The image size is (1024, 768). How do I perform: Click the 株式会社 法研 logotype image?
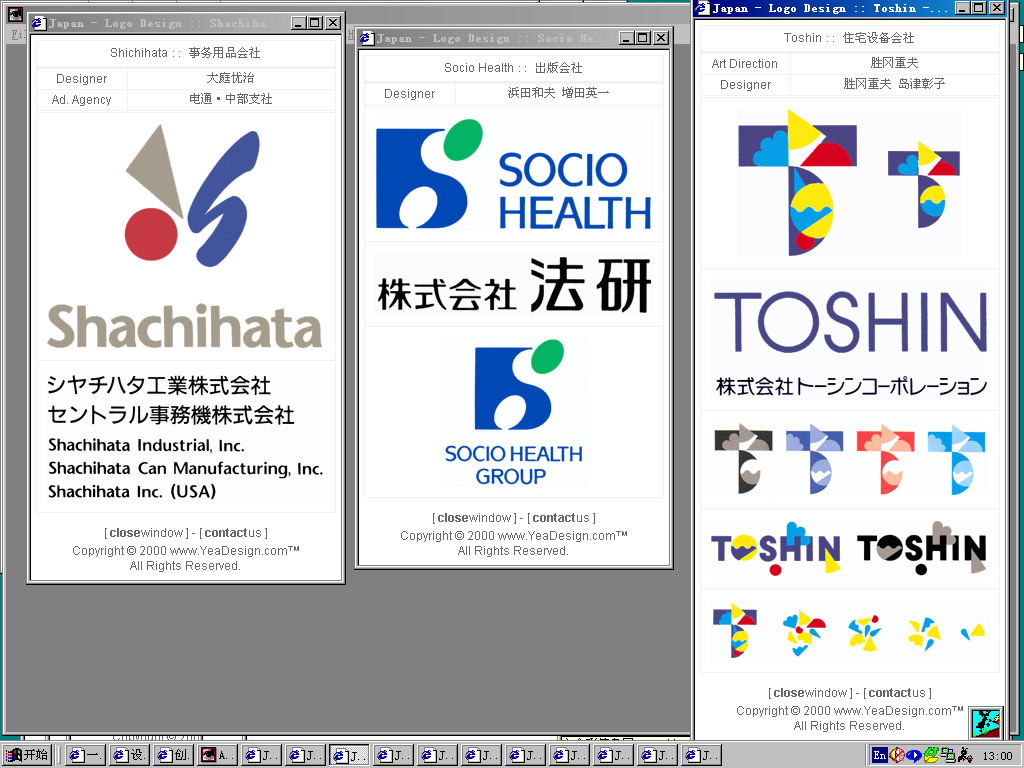[514, 285]
